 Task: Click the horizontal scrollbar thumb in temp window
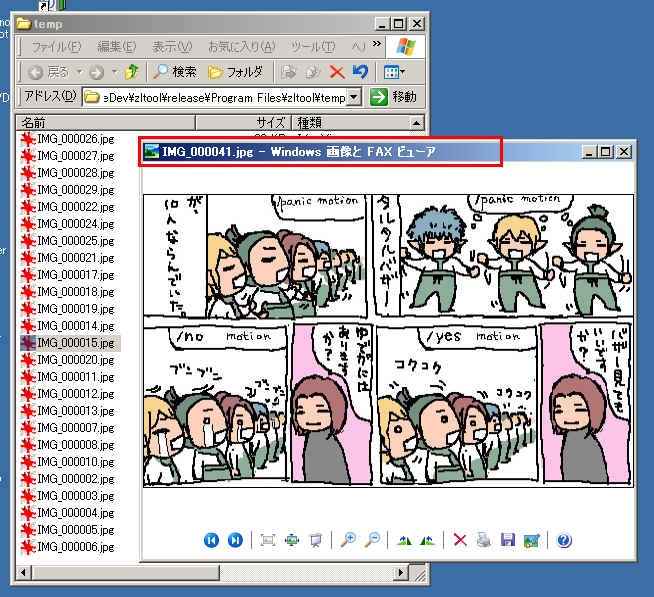124,572
